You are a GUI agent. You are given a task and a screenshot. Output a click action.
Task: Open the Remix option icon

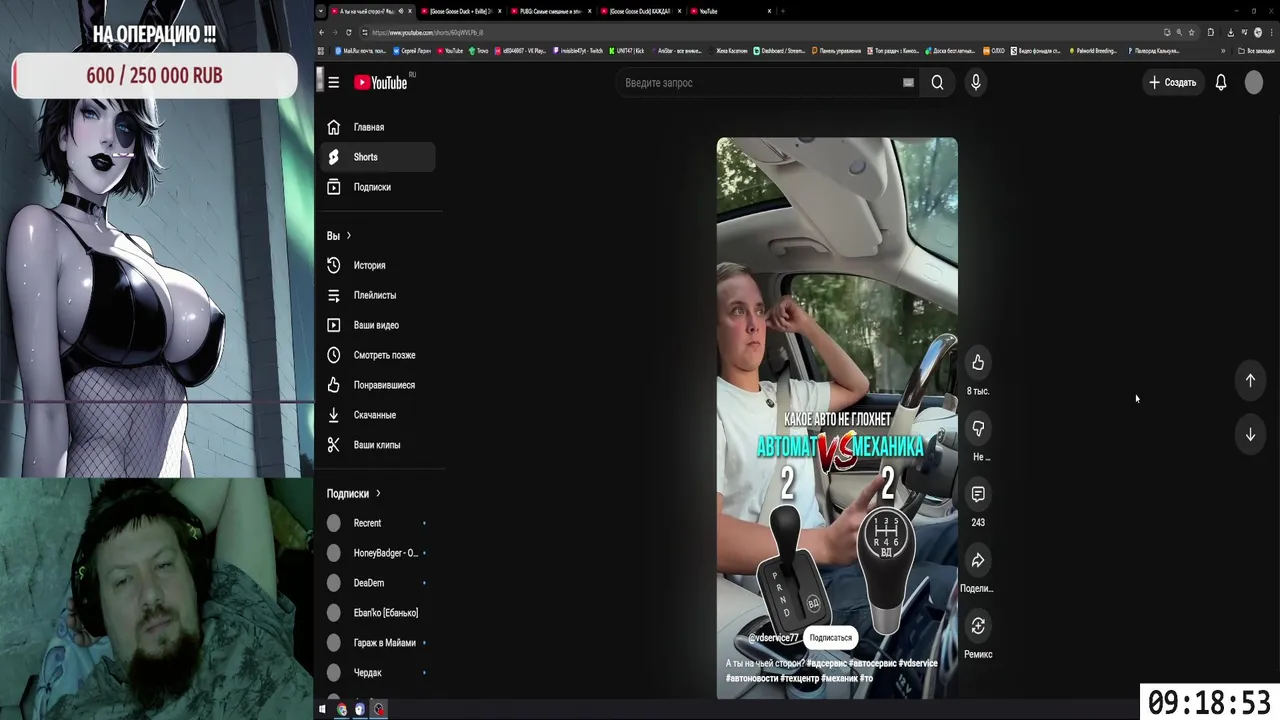(978, 626)
